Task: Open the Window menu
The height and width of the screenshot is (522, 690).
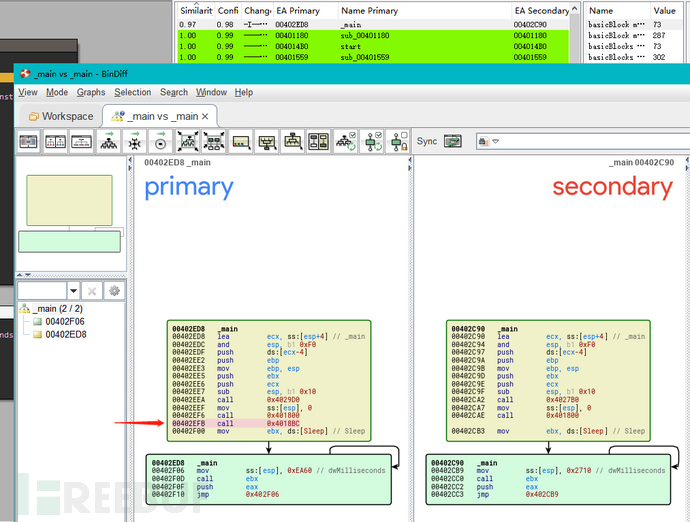Action: (211, 92)
